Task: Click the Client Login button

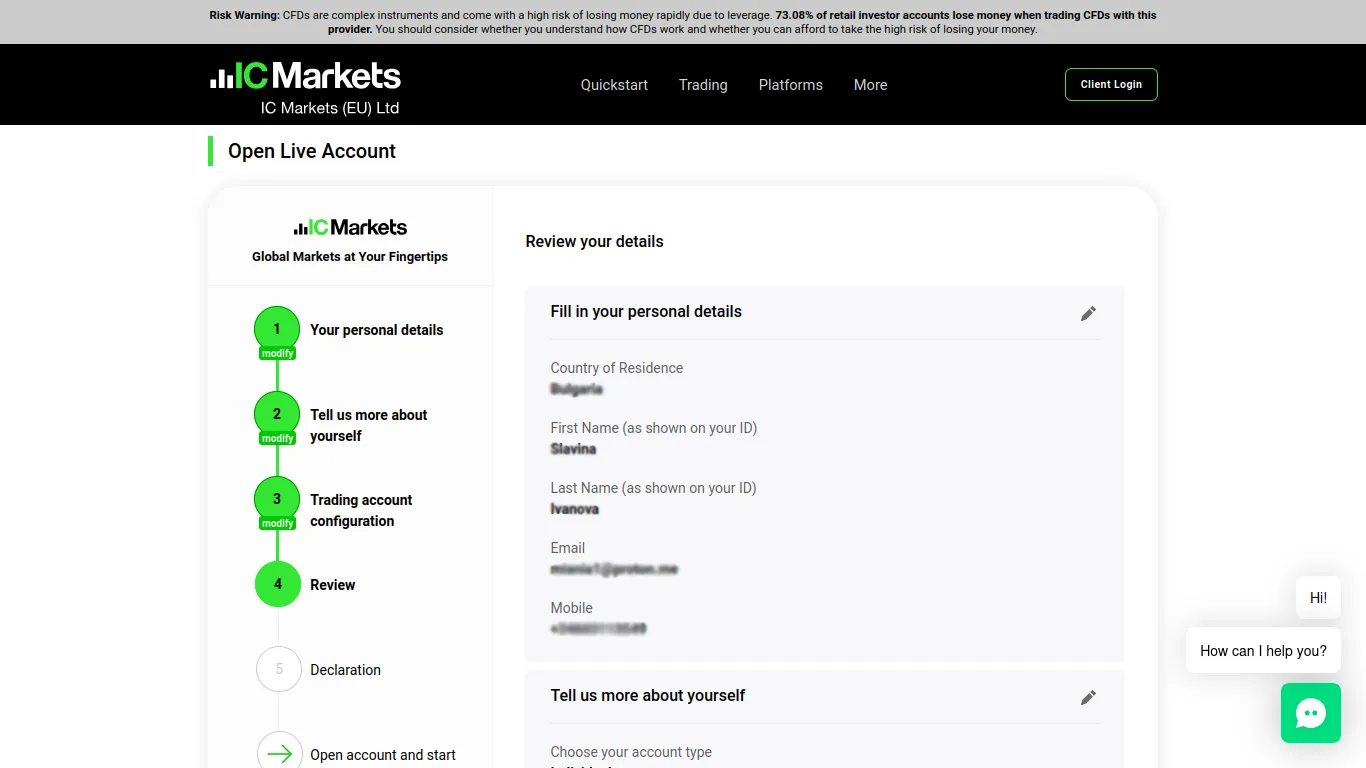Action: tap(1111, 84)
